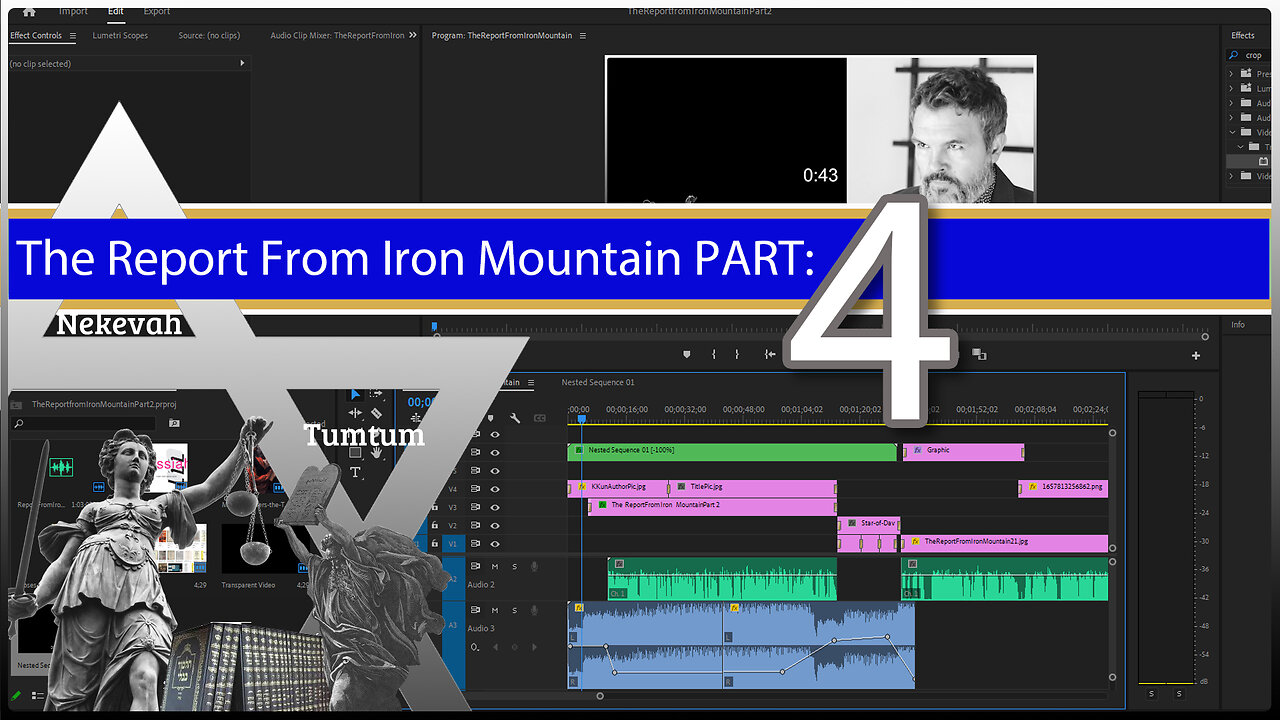Switch Project panel to list view
This screenshot has width=1280, height=720.
coord(37,695)
